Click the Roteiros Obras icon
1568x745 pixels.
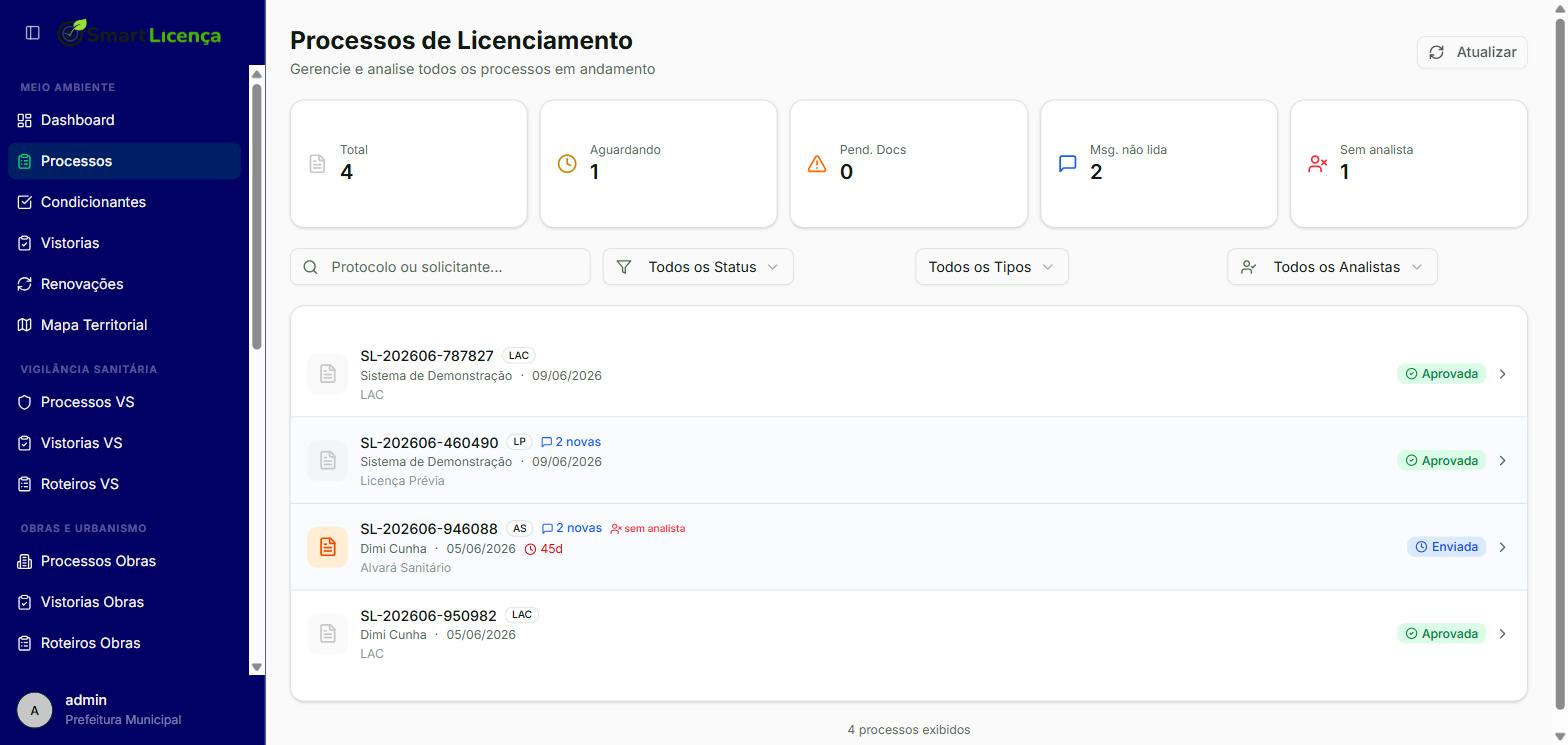point(25,643)
